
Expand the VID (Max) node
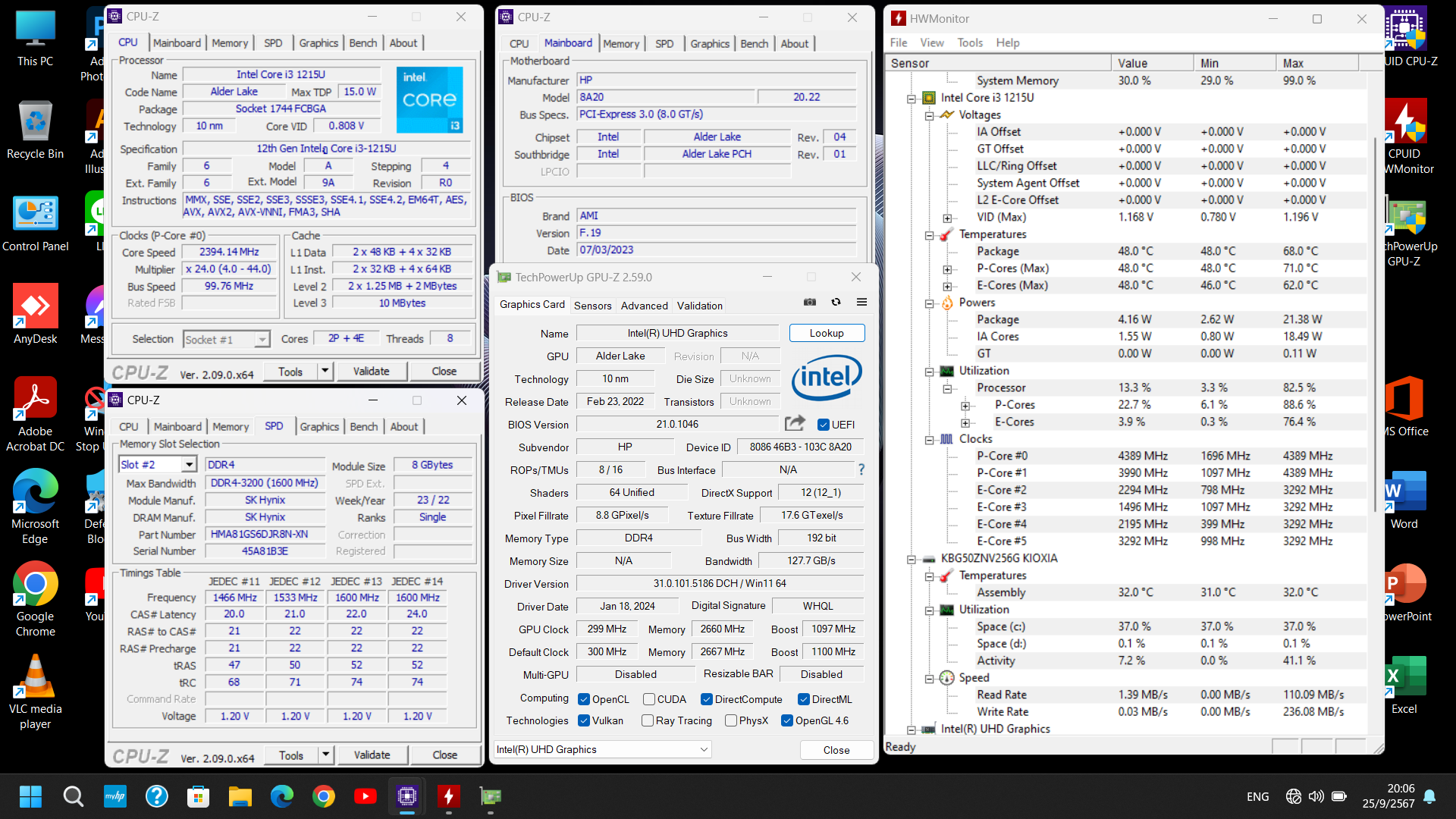tap(947, 218)
